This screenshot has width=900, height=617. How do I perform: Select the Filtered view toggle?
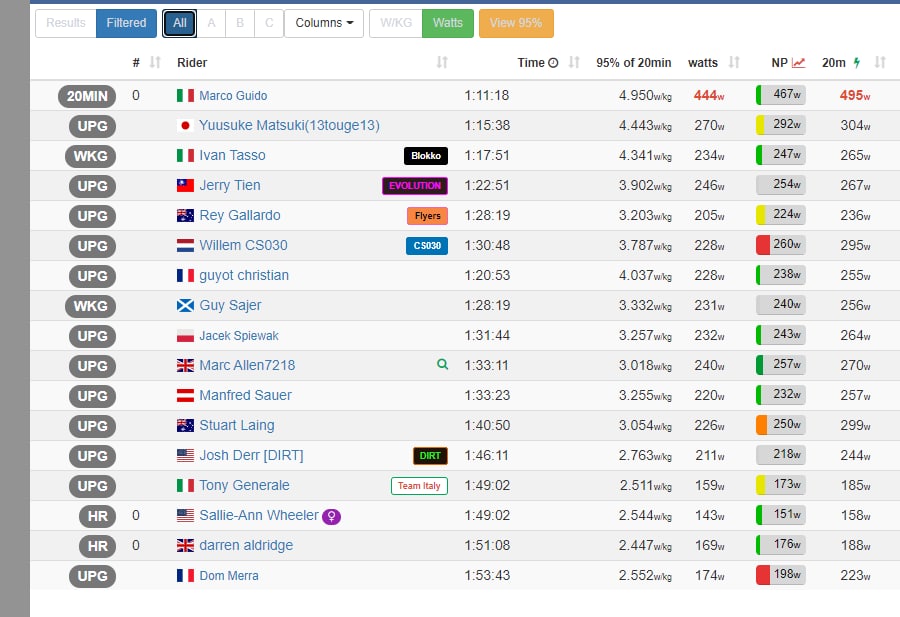pos(126,23)
